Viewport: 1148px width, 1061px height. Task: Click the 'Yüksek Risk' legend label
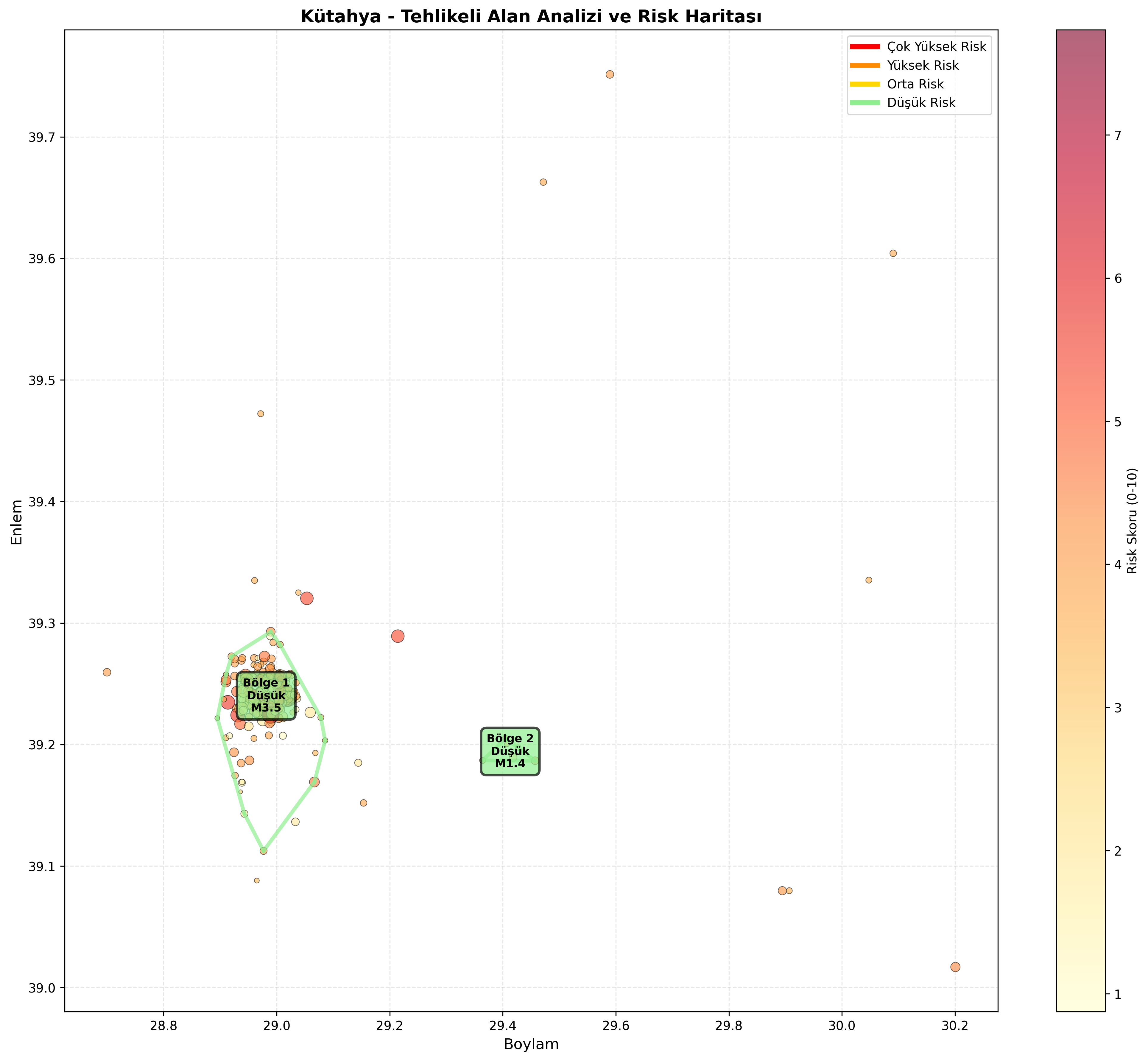click(922, 65)
